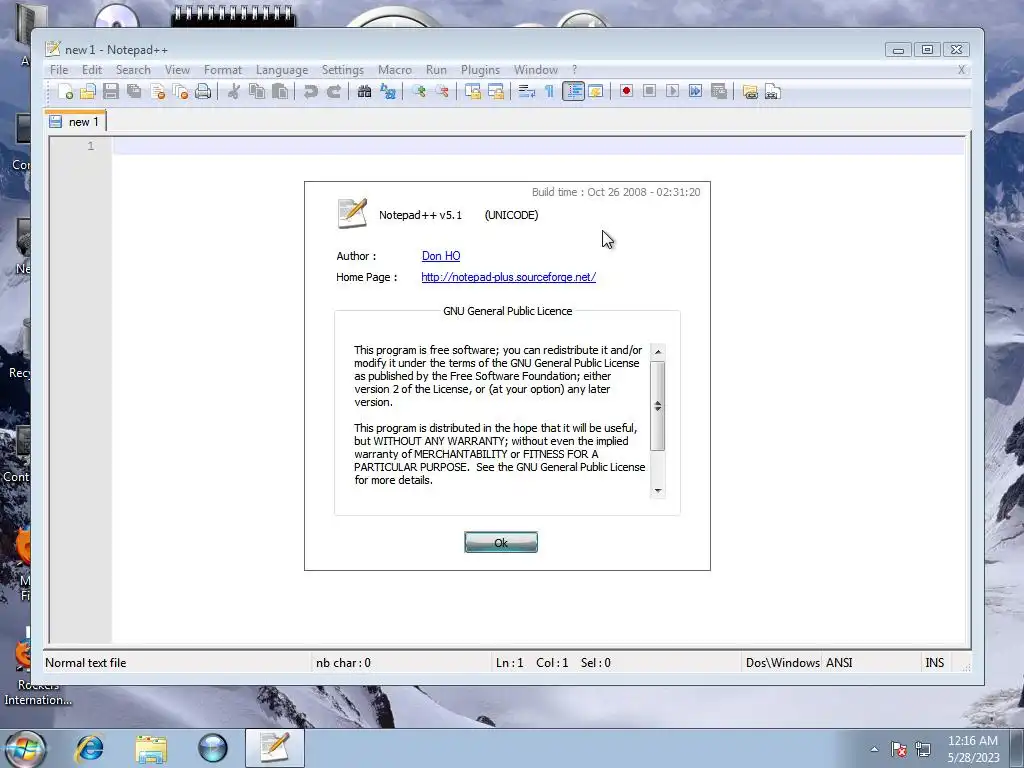Screen dimensions: 1024x768
Task: Click the New document toolbar icon
Action: (x=65, y=91)
